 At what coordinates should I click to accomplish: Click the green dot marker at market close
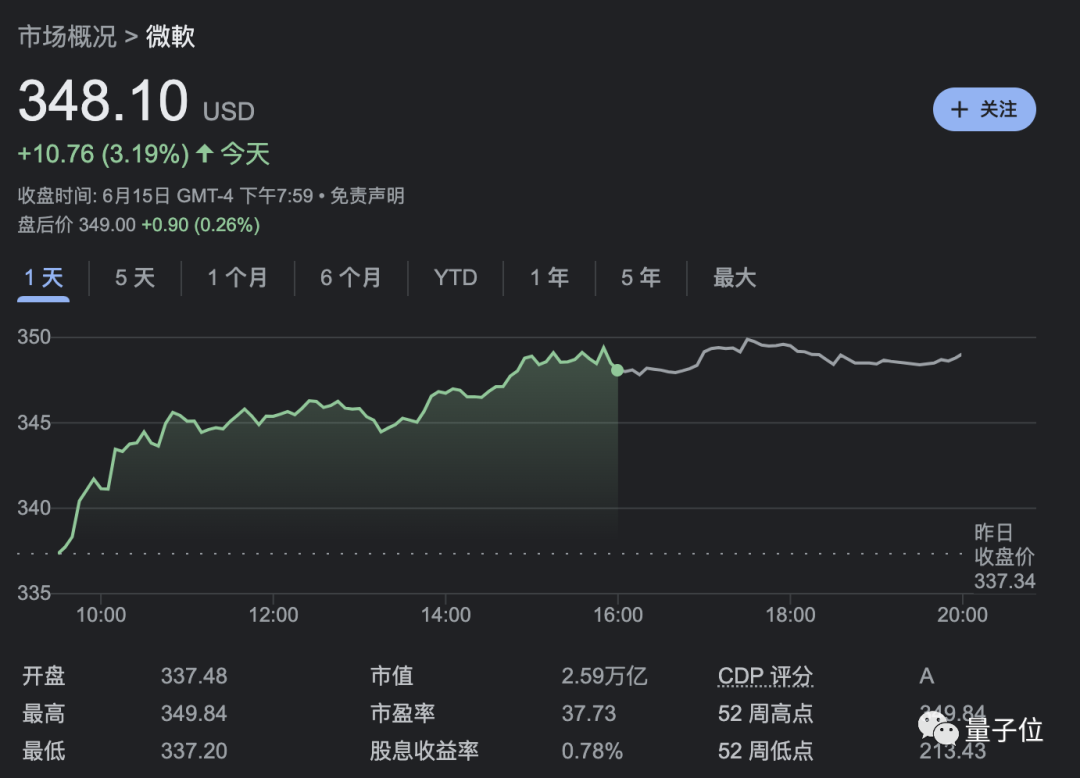617,369
